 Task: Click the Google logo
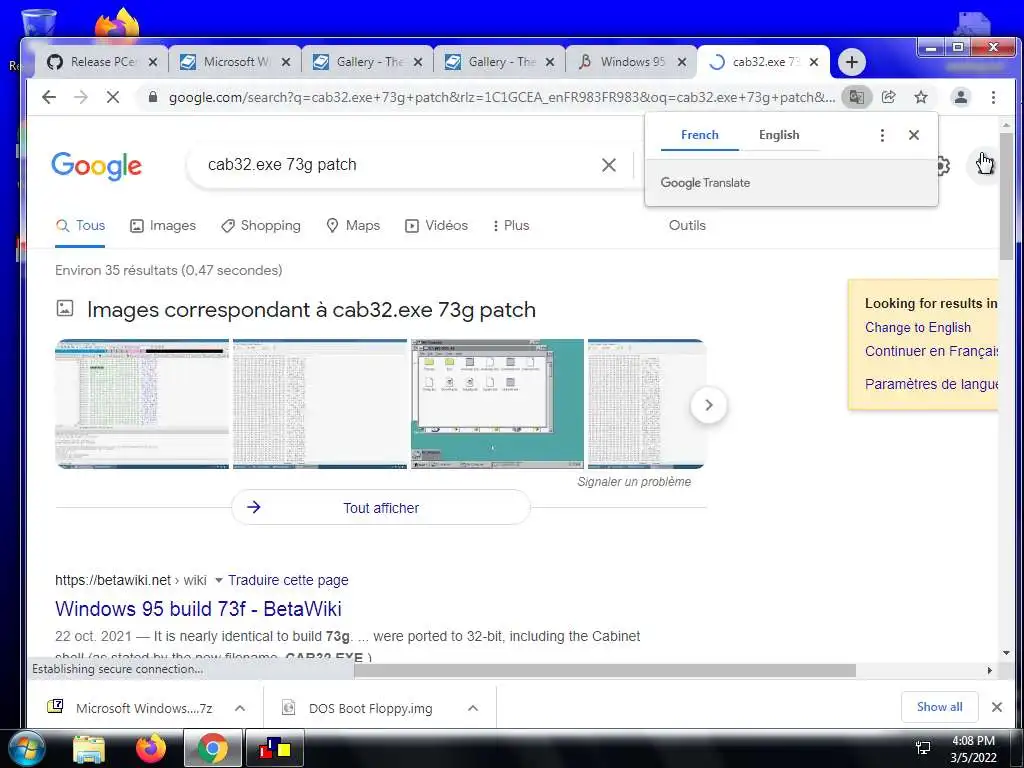tap(96, 165)
